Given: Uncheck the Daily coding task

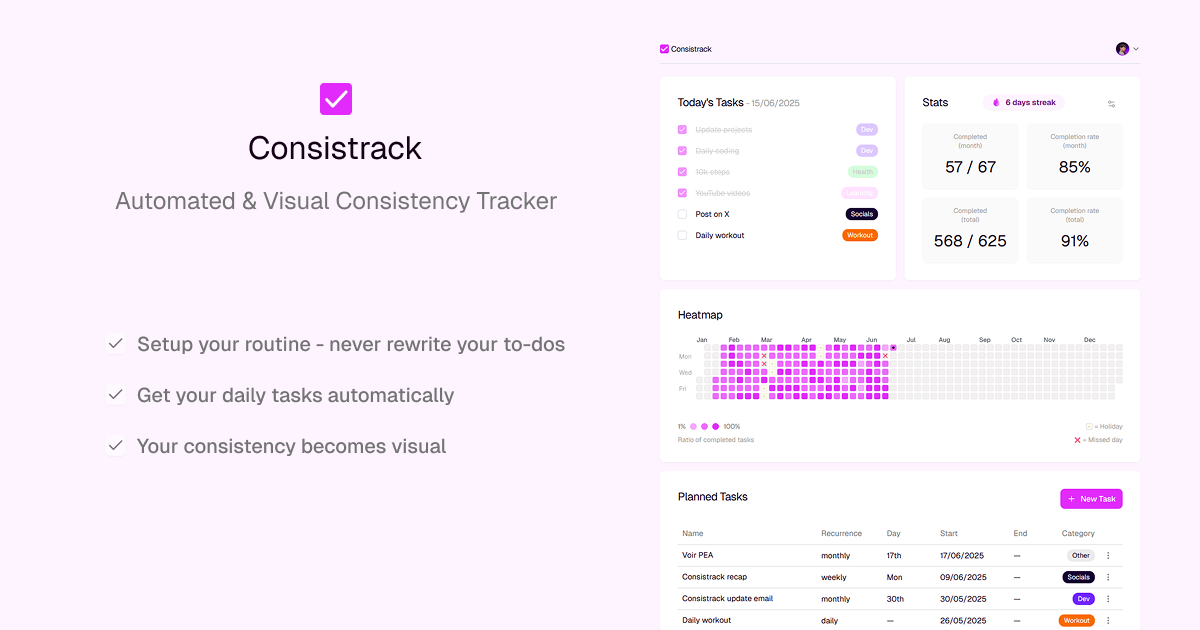Looking at the screenshot, I should pyautogui.click(x=682, y=151).
